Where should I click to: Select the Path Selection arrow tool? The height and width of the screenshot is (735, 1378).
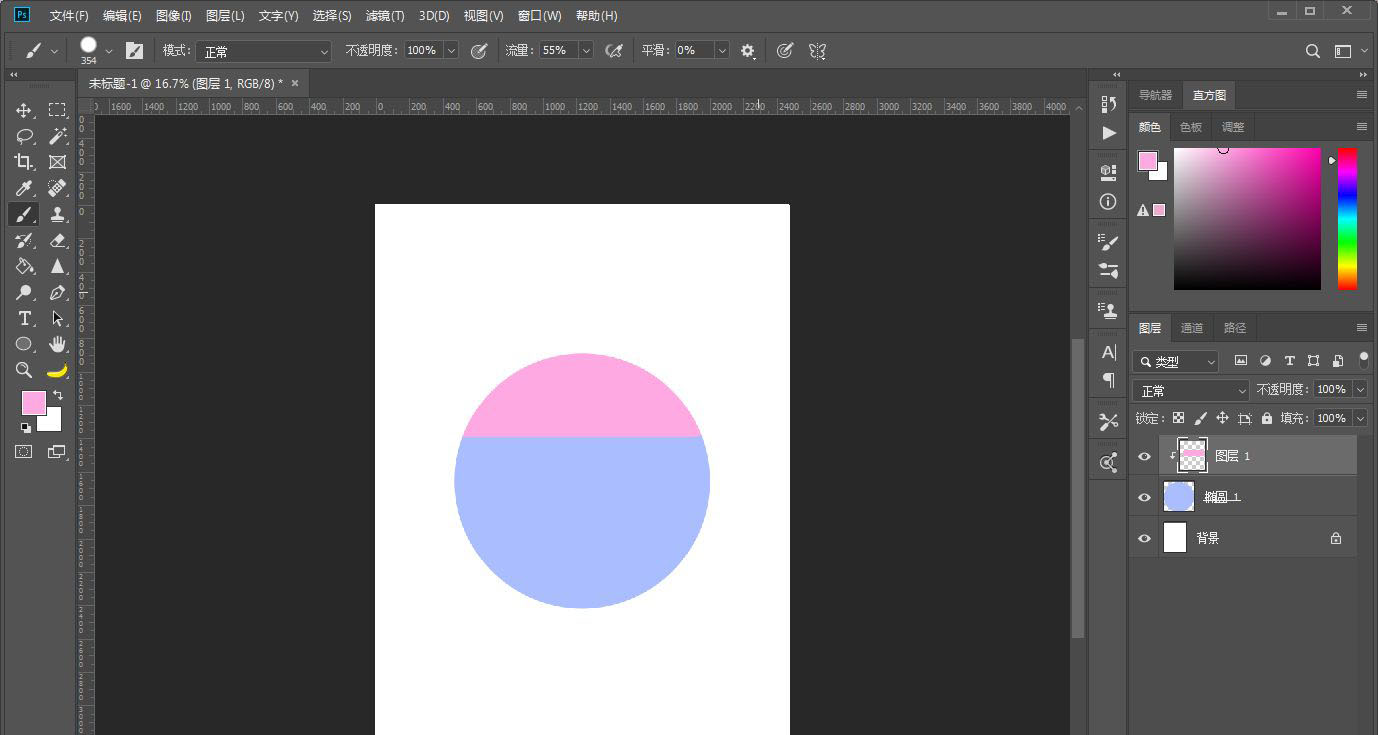57,318
